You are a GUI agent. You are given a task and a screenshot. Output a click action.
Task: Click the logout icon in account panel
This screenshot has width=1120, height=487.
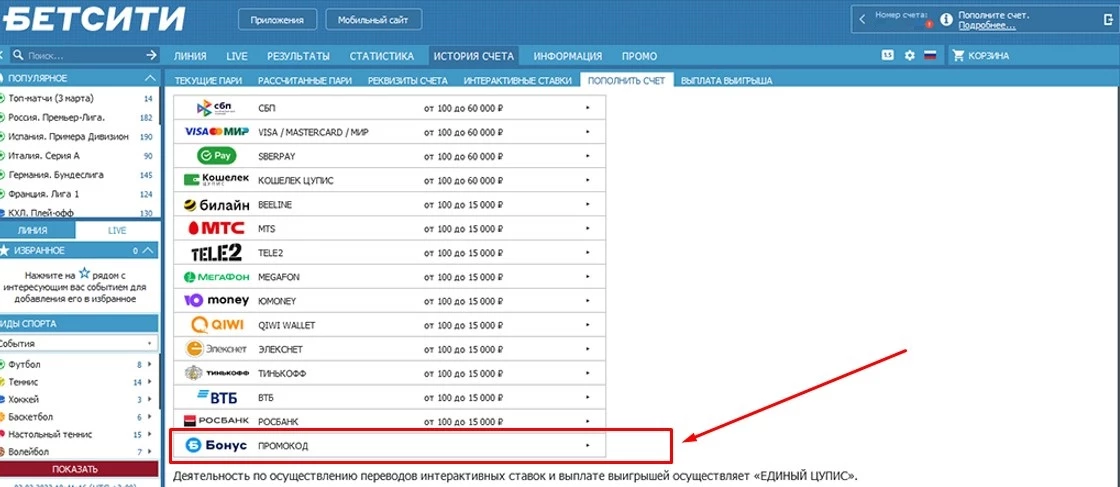[x=1107, y=18]
